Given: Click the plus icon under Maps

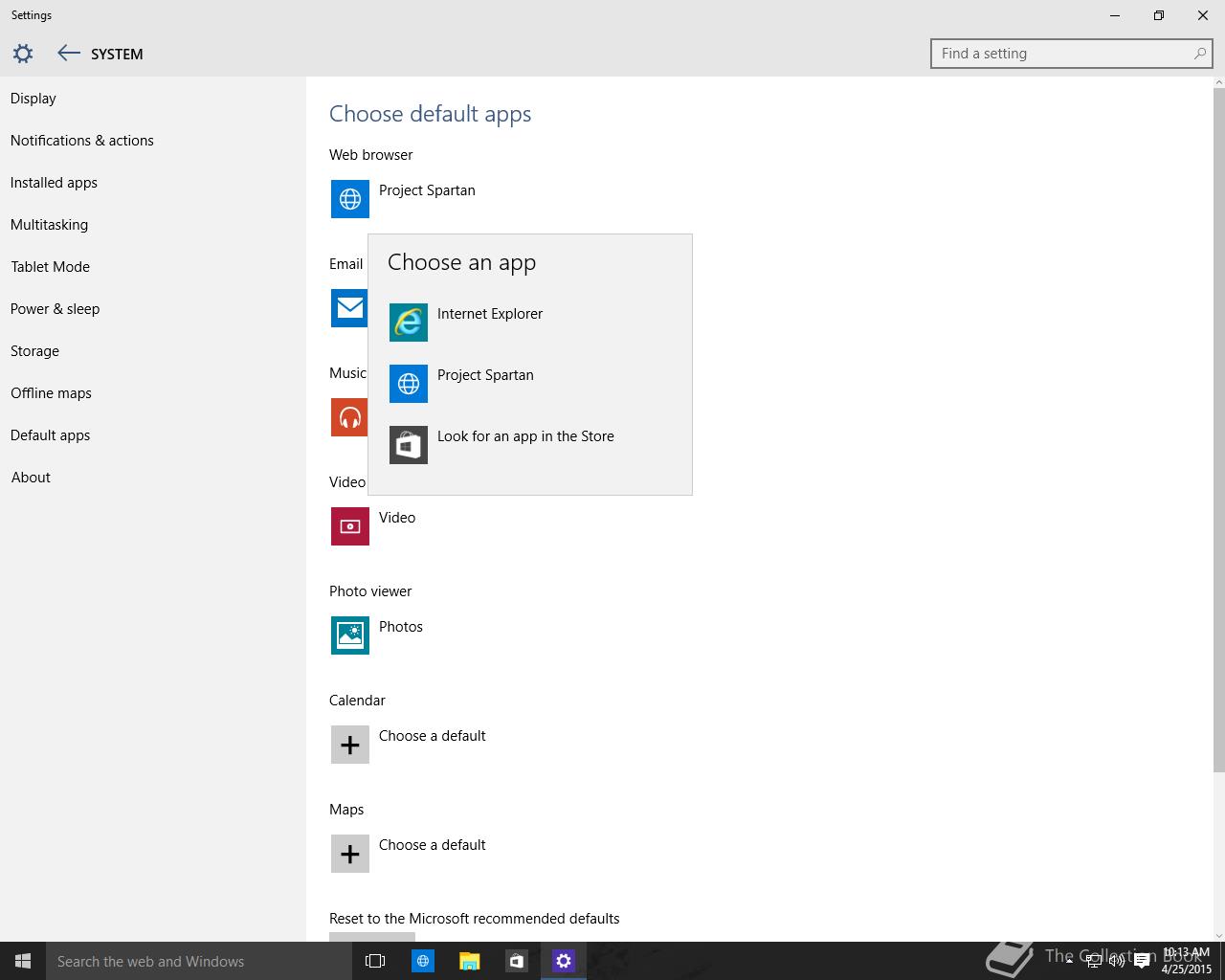Looking at the screenshot, I should pyautogui.click(x=350, y=854).
